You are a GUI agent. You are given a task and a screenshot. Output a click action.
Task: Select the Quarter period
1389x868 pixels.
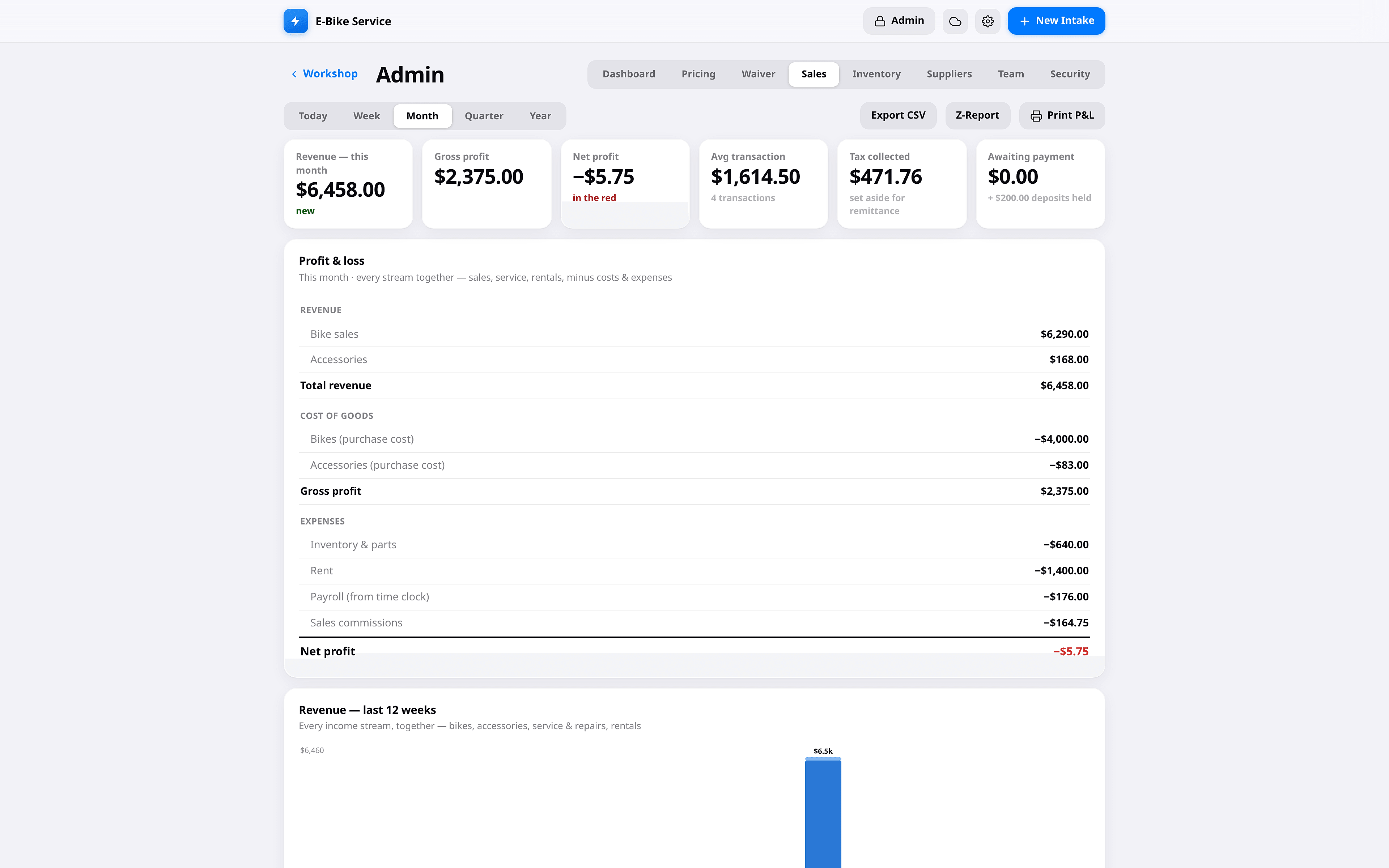coord(484,116)
